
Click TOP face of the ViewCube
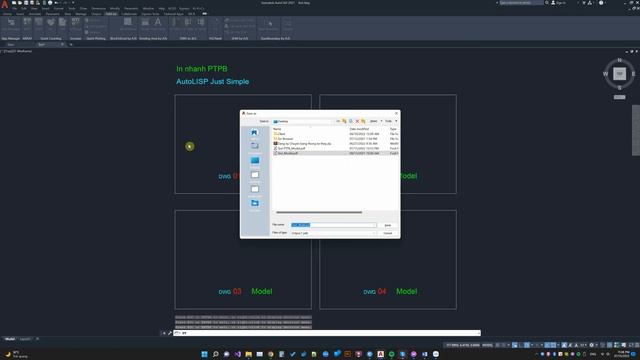point(620,74)
